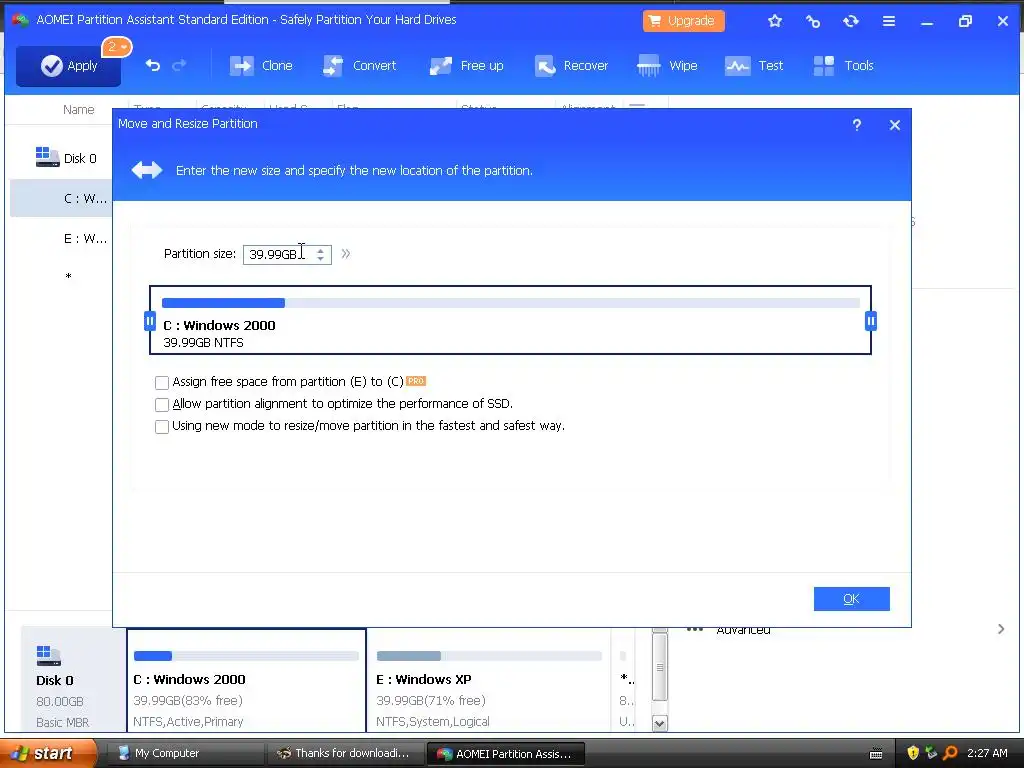Click the keyboard icon in taskbar tray
Viewport: 1024px width, 768px height.
tap(876, 754)
